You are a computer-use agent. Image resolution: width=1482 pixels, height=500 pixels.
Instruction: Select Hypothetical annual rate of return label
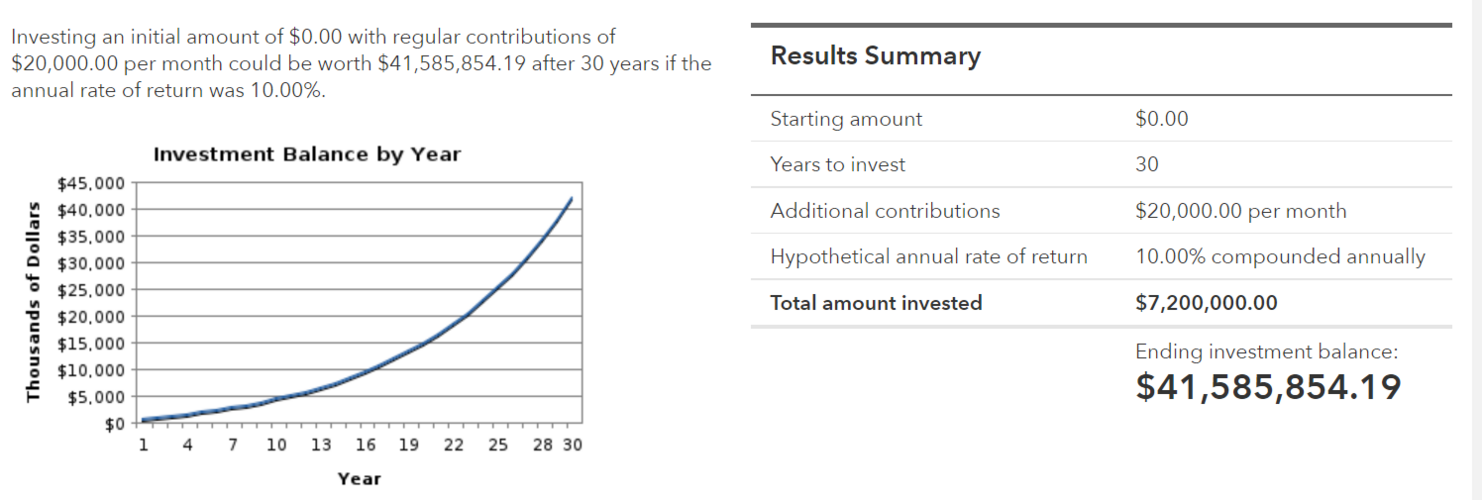tap(929, 257)
